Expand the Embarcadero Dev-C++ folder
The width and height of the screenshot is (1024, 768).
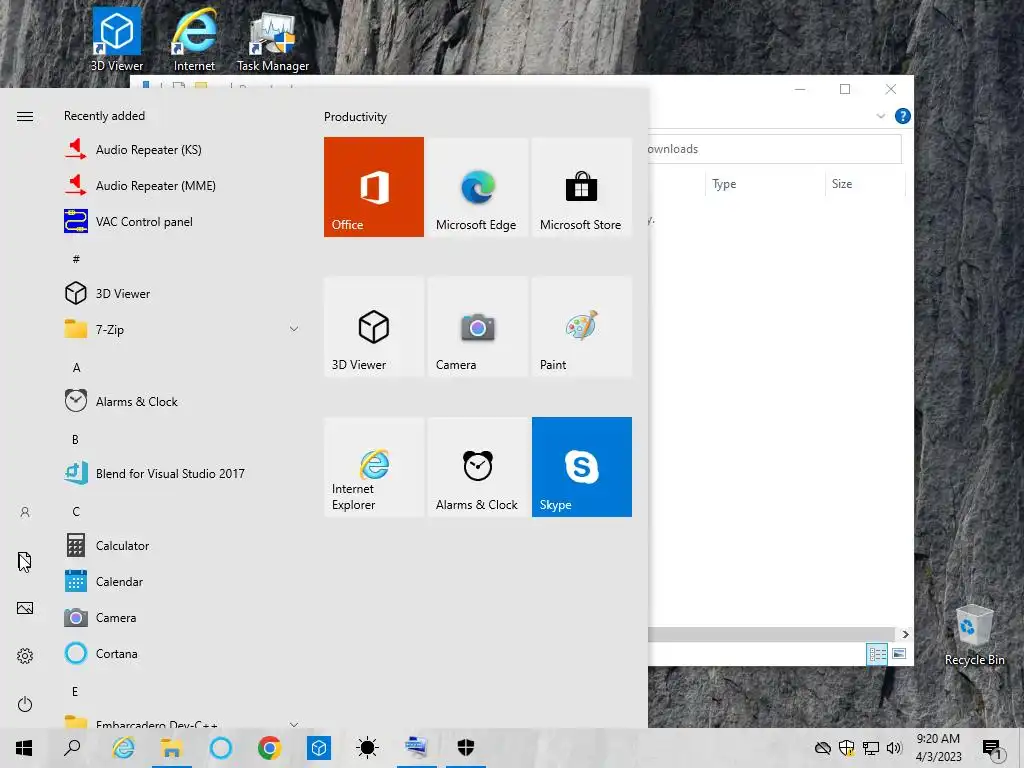click(183, 722)
